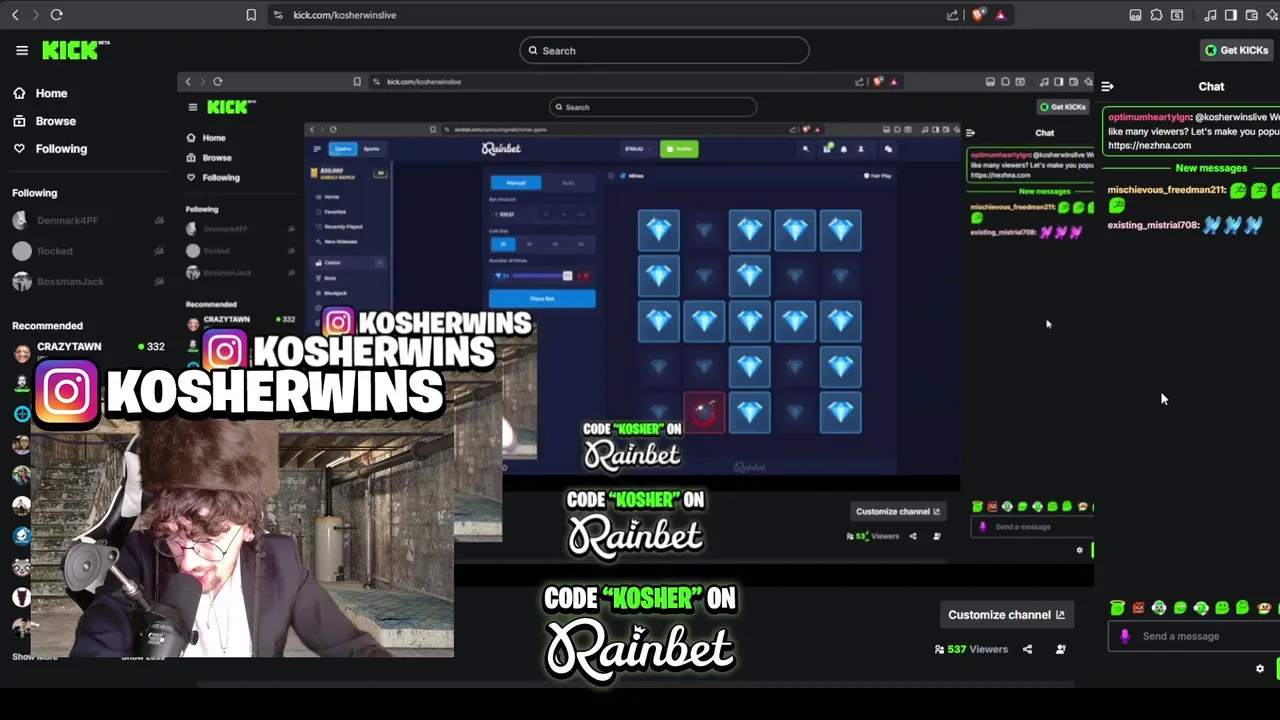The height and width of the screenshot is (720, 1280).
Task: Click the green Wallet button in Rainbet
Action: (x=679, y=149)
